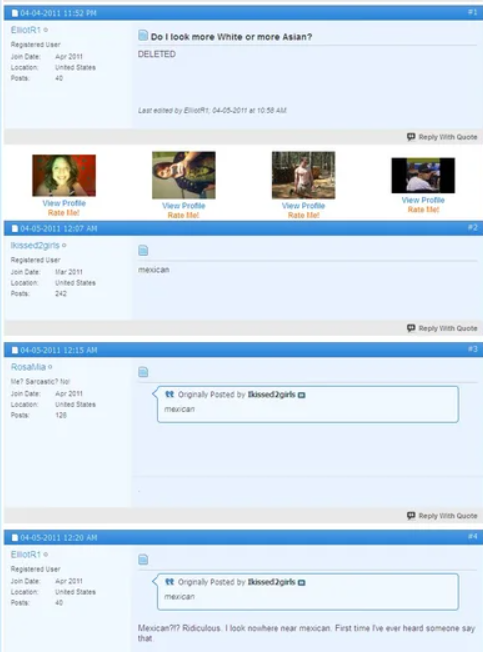This screenshot has height=652, width=483.
Task: Open post permalink #3
Action: point(472,349)
